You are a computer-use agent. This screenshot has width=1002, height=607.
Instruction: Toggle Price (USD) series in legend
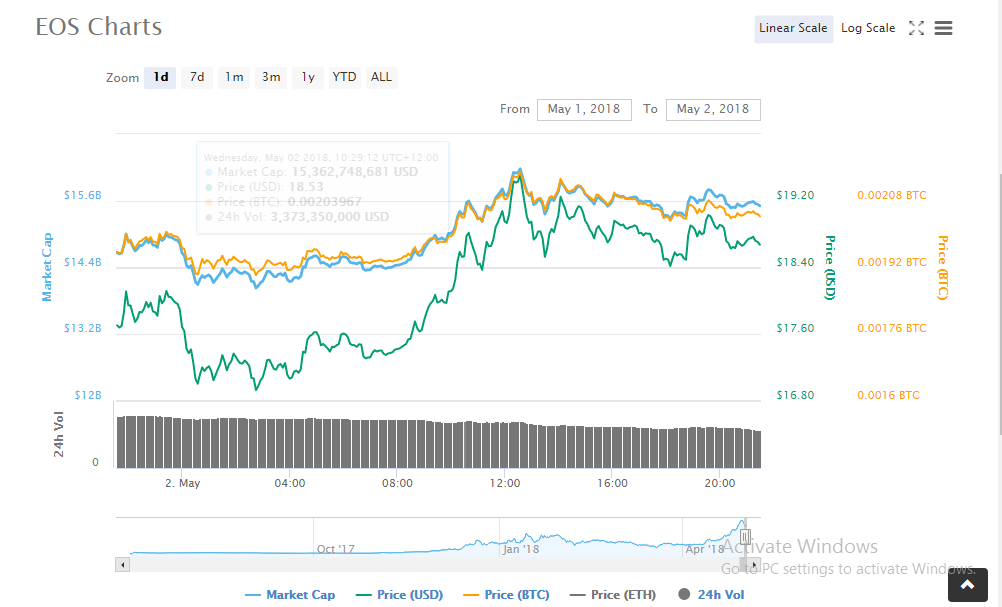399,595
